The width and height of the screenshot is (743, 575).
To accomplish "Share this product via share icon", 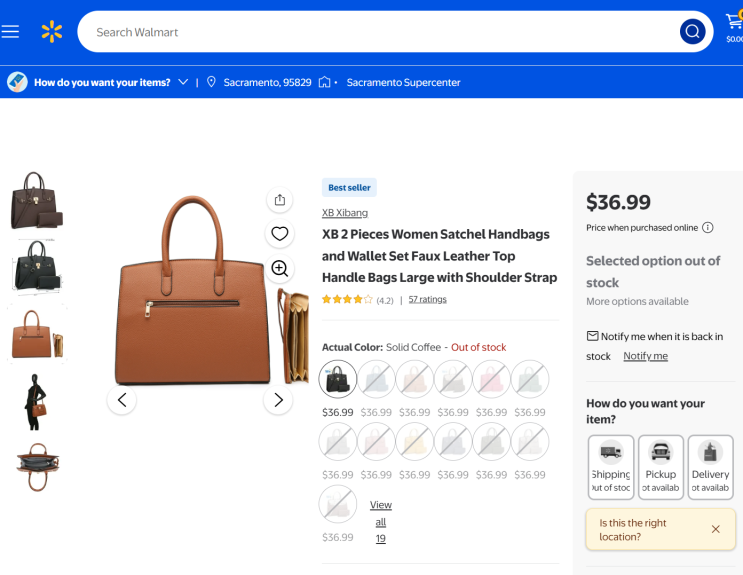I will [280, 200].
